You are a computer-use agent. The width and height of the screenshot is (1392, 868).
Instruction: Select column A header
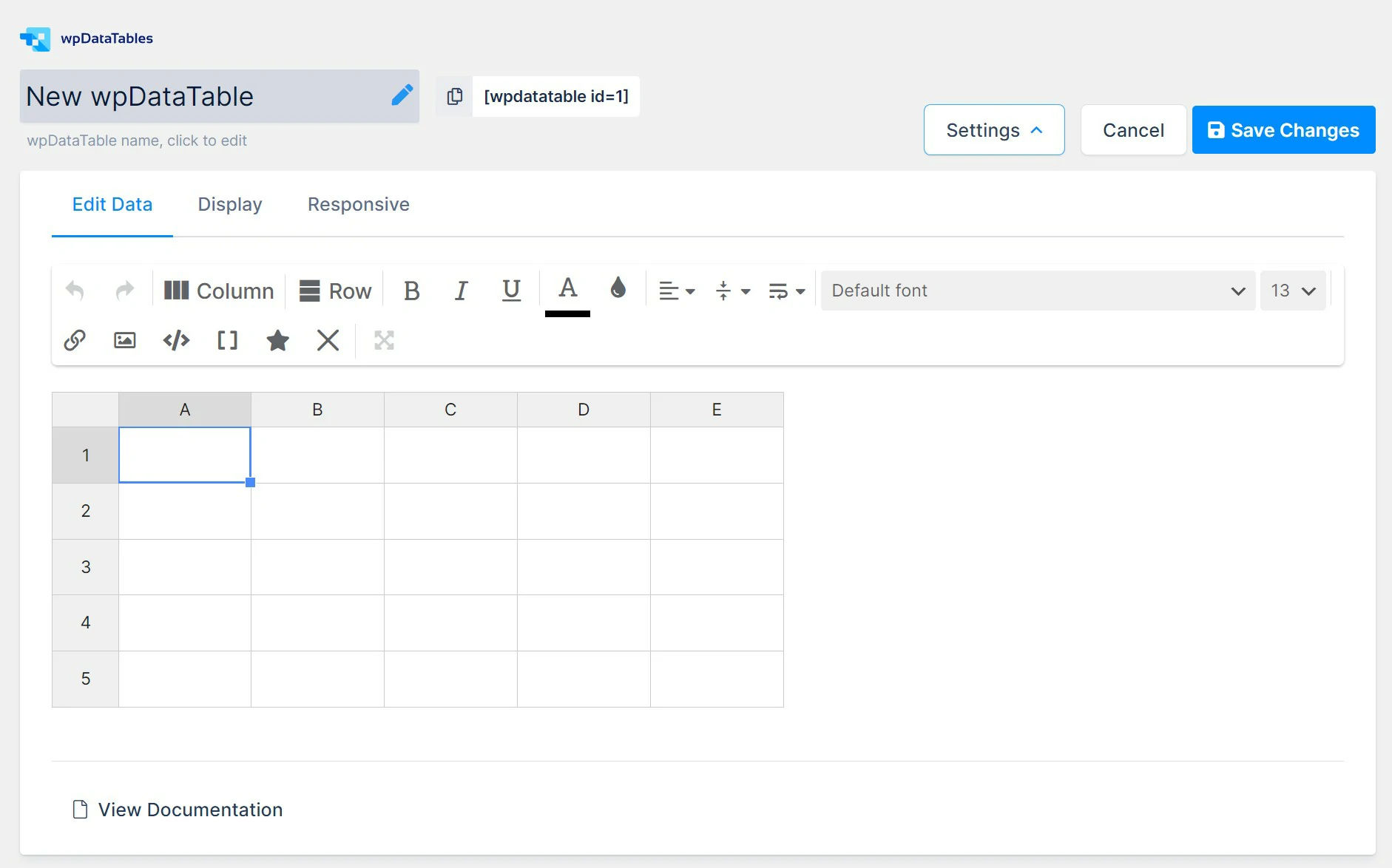click(185, 410)
